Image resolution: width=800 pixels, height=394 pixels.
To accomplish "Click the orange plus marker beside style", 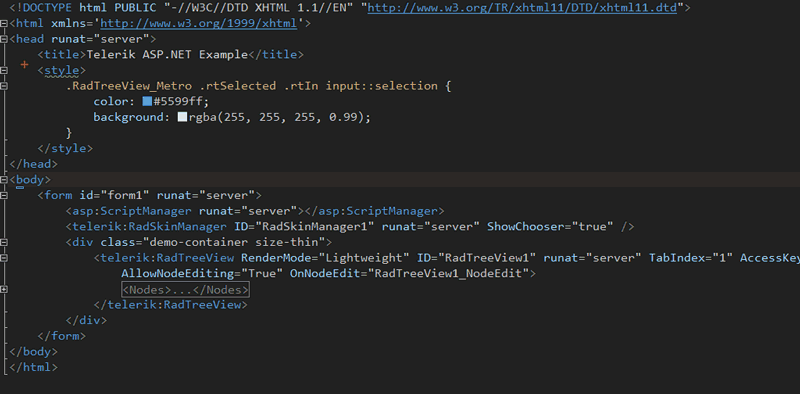I will click(24, 65).
